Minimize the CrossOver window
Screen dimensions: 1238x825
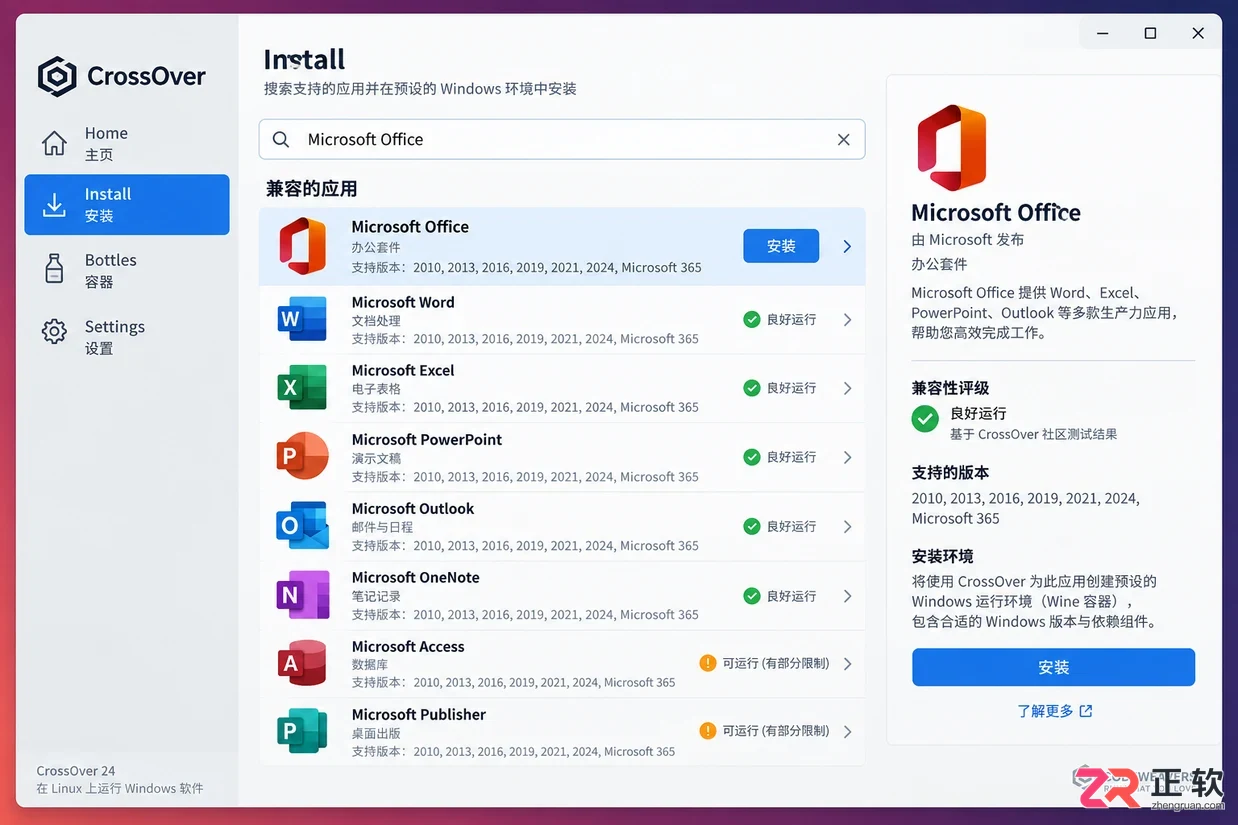[x=1103, y=33]
